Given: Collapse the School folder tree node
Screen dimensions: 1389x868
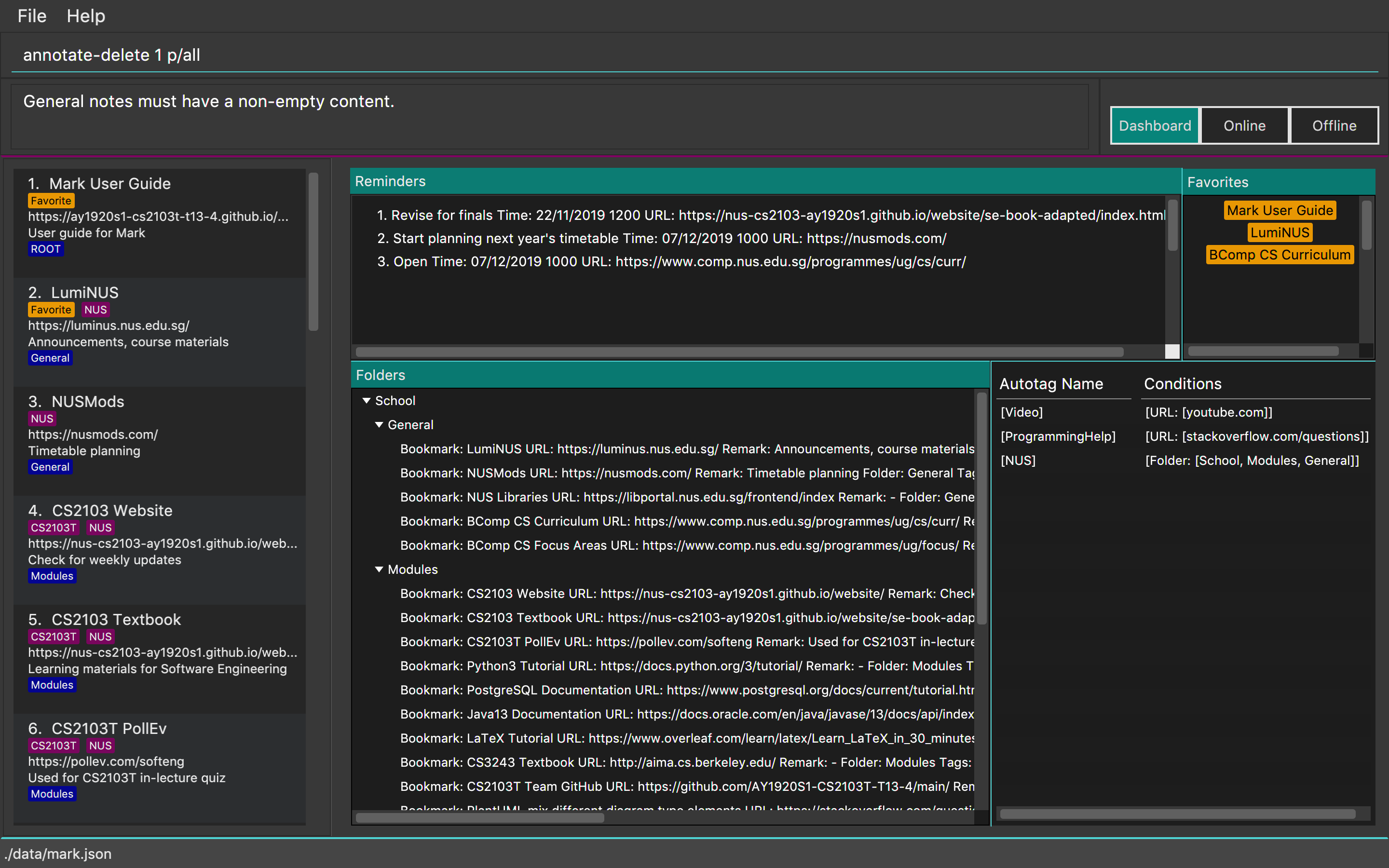Looking at the screenshot, I should [x=366, y=401].
